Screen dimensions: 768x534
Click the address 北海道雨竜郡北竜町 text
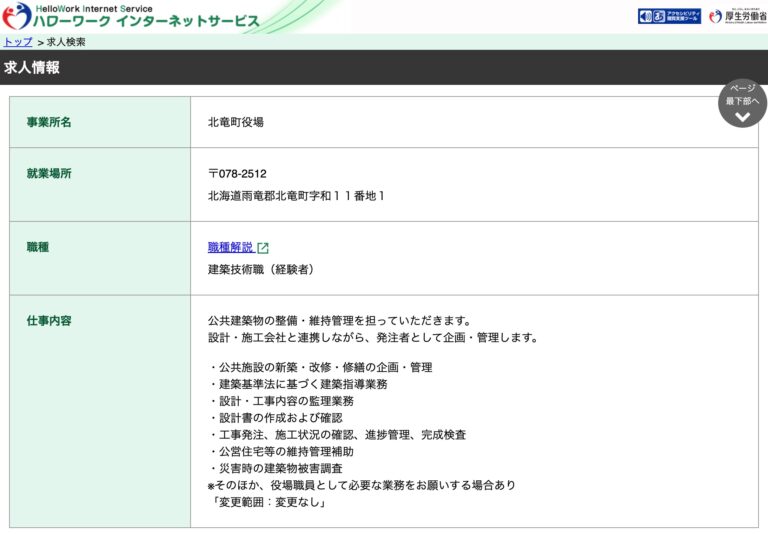pos(296,195)
